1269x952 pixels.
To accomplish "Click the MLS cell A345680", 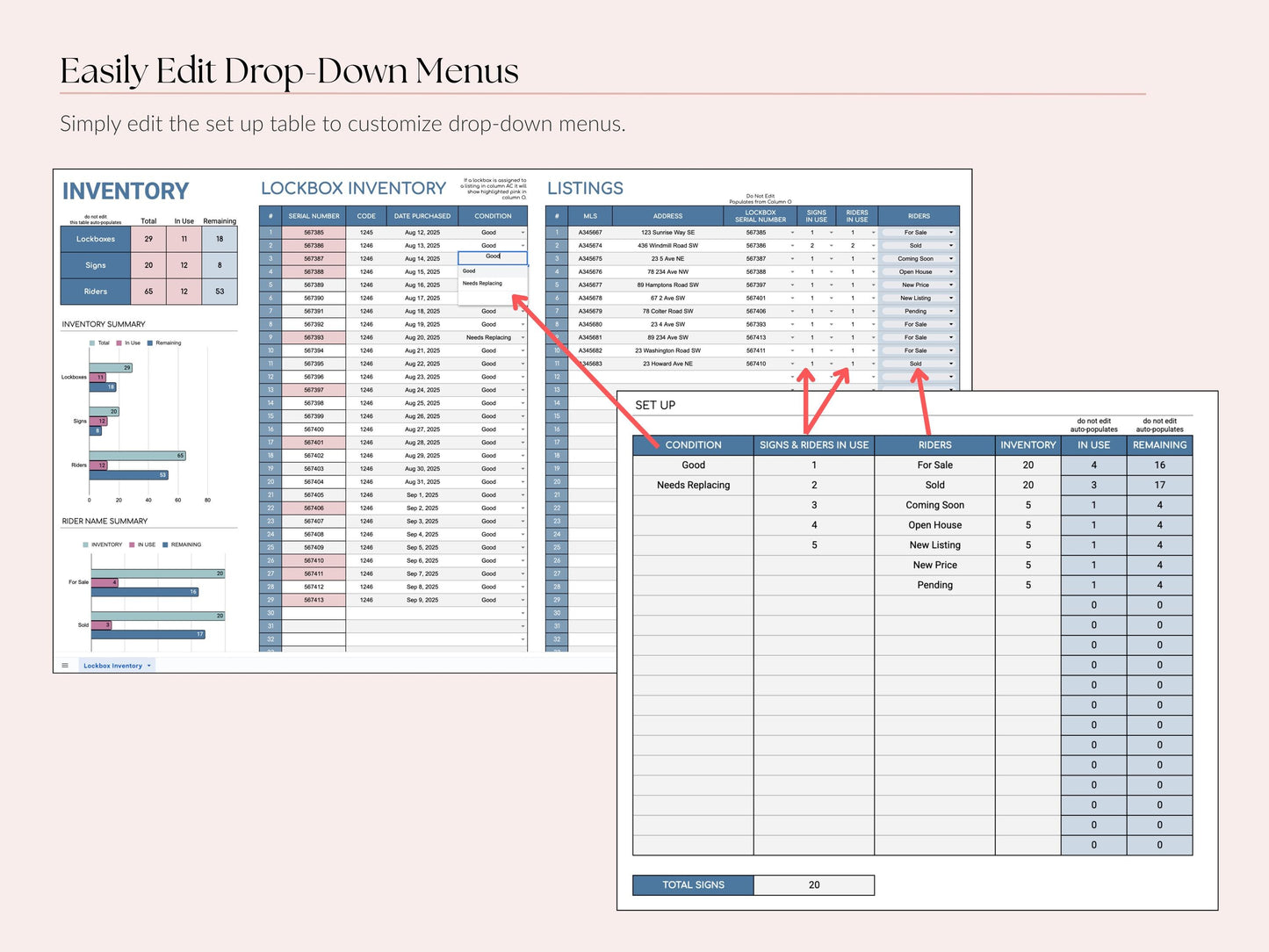I will [590, 324].
